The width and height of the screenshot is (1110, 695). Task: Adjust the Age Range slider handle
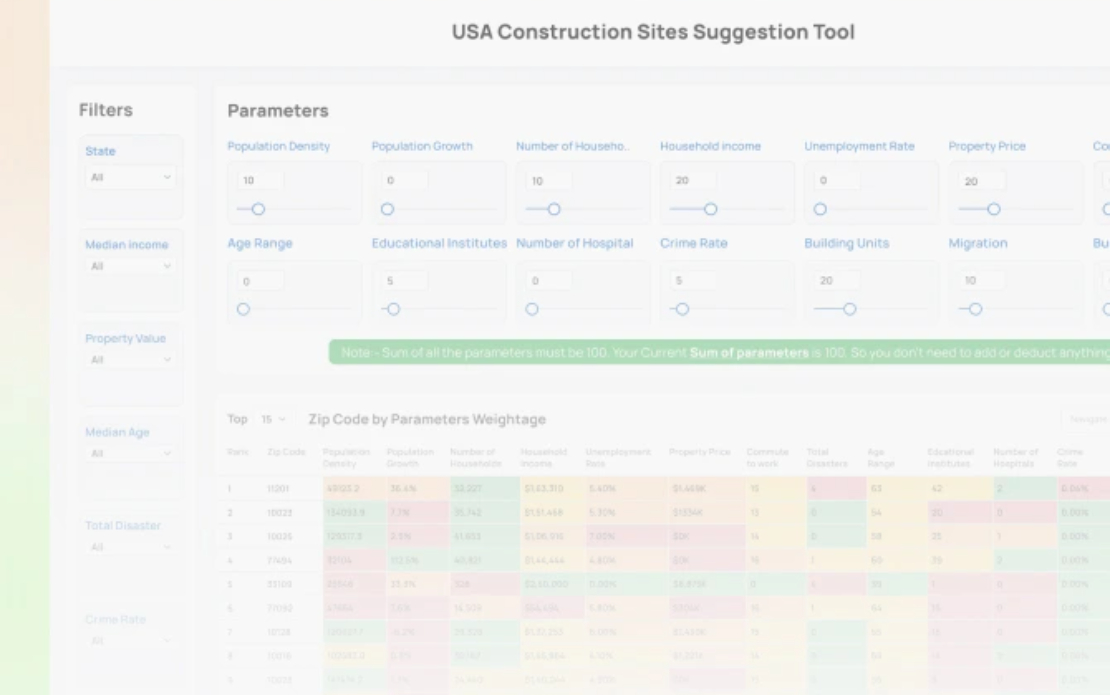244,309
